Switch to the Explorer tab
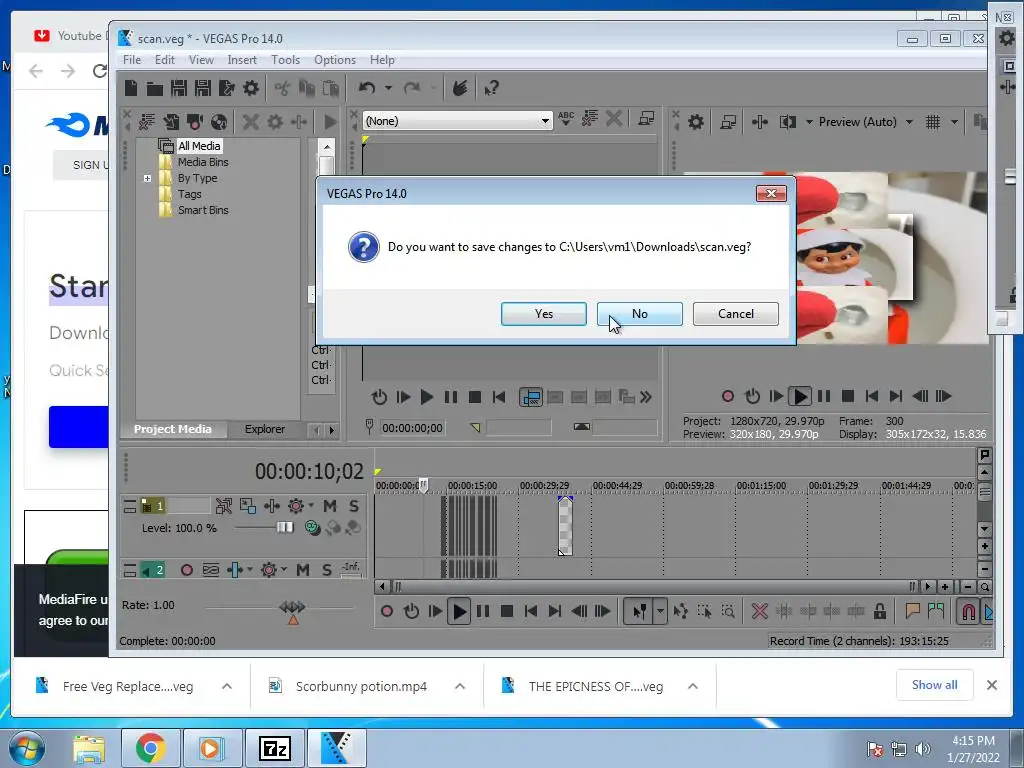 click(264, 429)
